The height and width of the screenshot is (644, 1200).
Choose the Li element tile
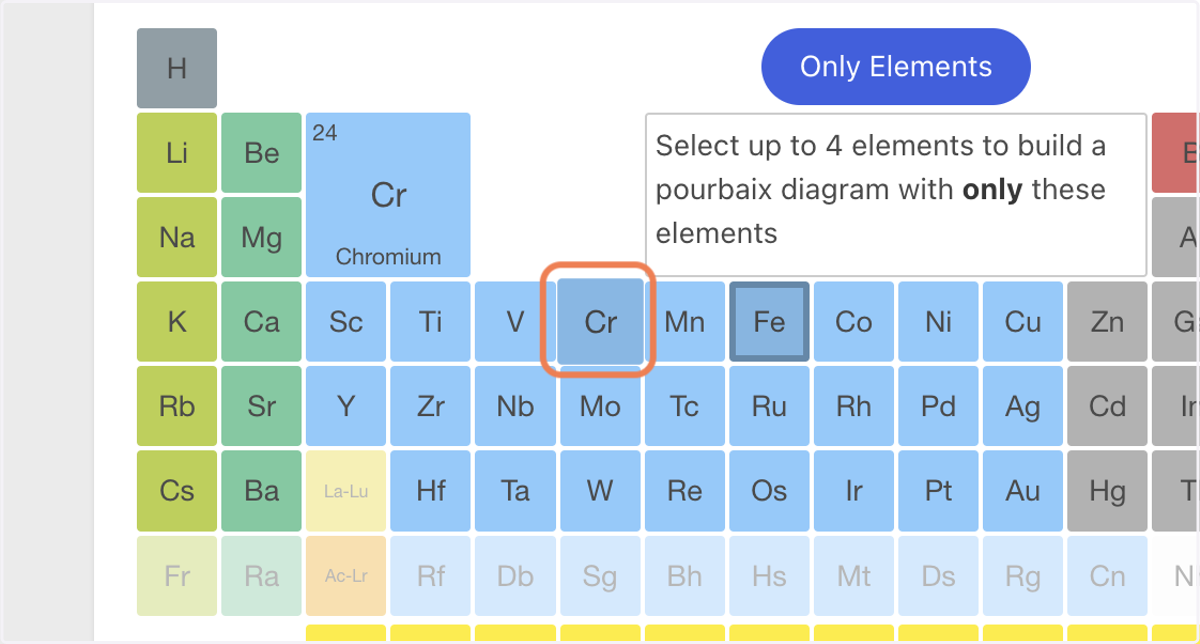(177, 153)
